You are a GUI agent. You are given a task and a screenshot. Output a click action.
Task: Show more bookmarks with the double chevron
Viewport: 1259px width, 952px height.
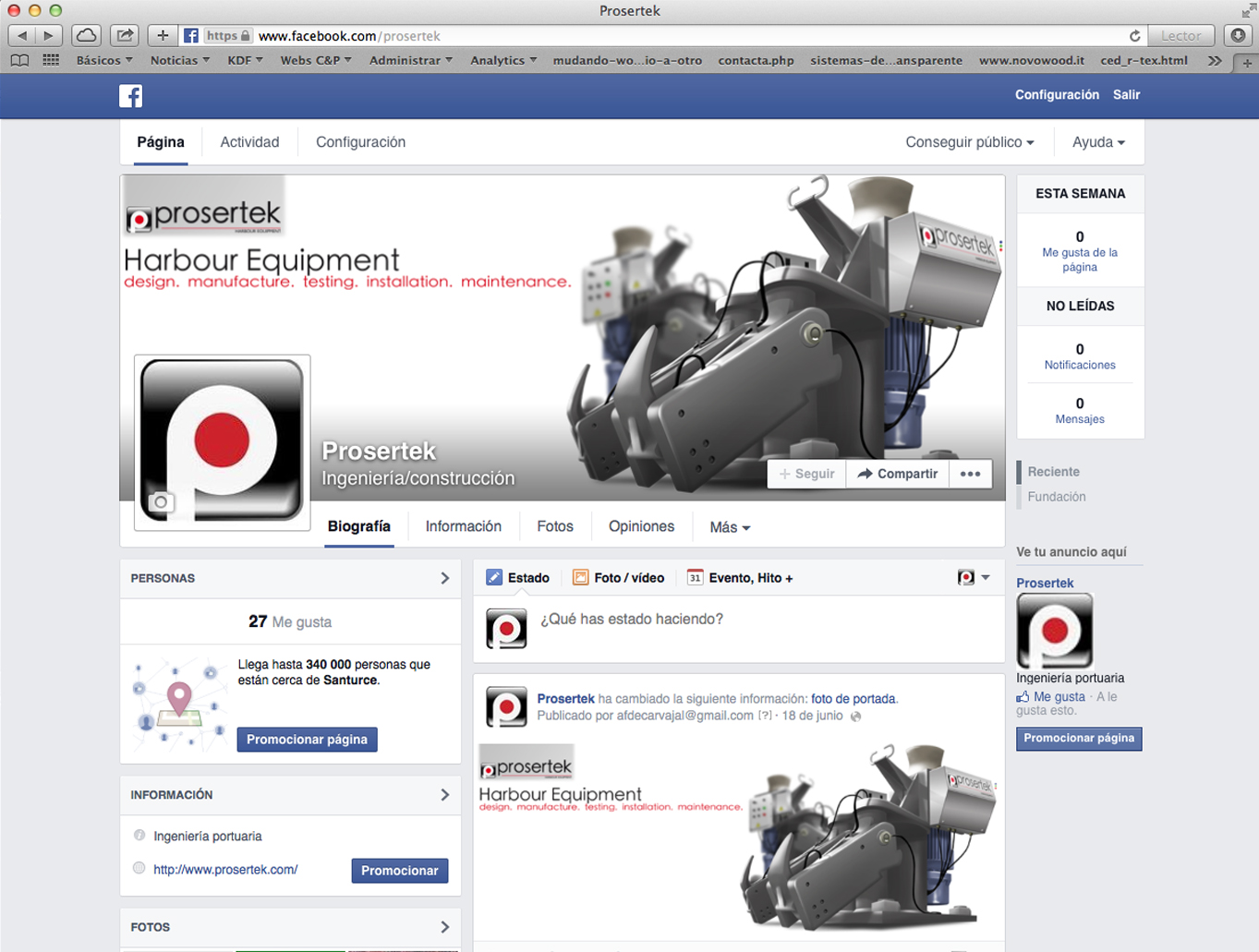[x=1214, y=60]
